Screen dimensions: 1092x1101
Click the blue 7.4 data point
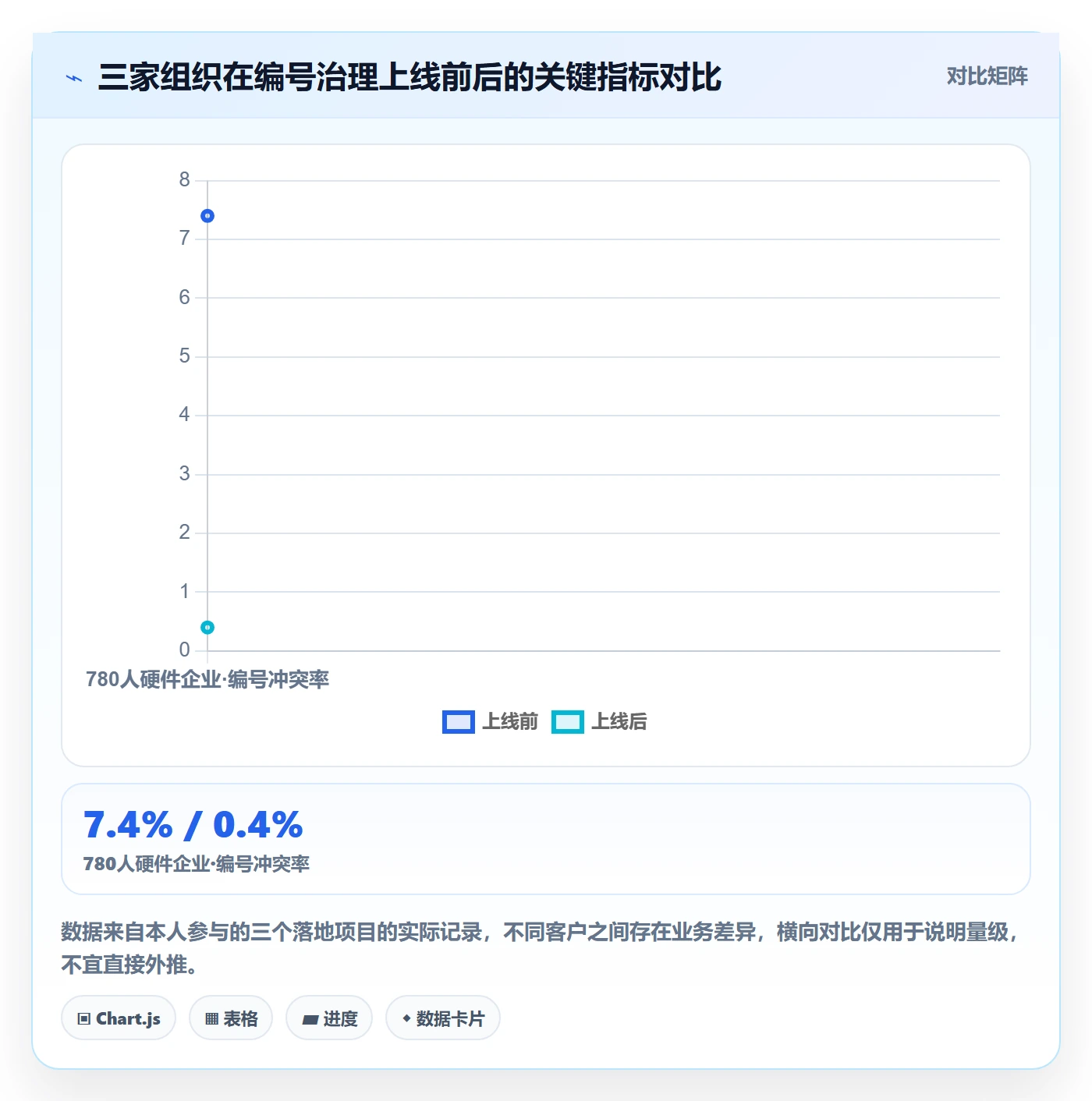(207, 216)
